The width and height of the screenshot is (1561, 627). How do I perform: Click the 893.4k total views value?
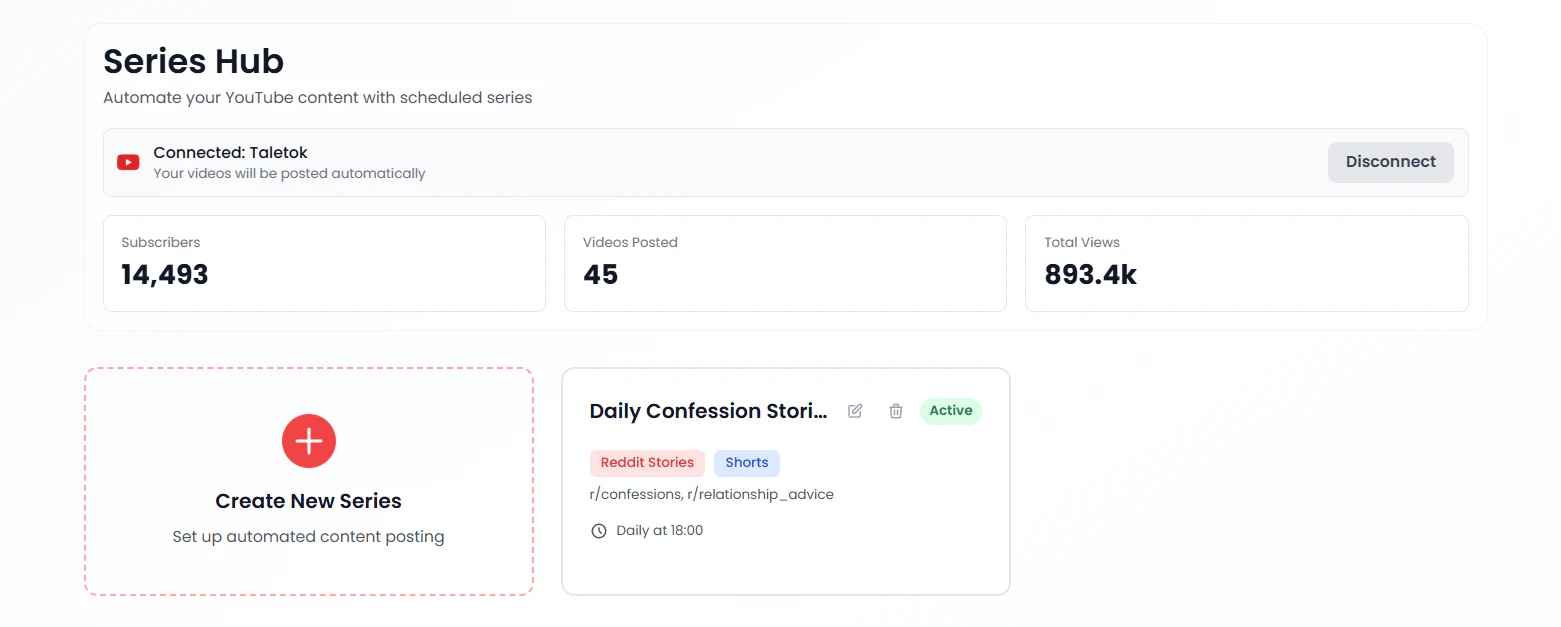coord(1090,275)
